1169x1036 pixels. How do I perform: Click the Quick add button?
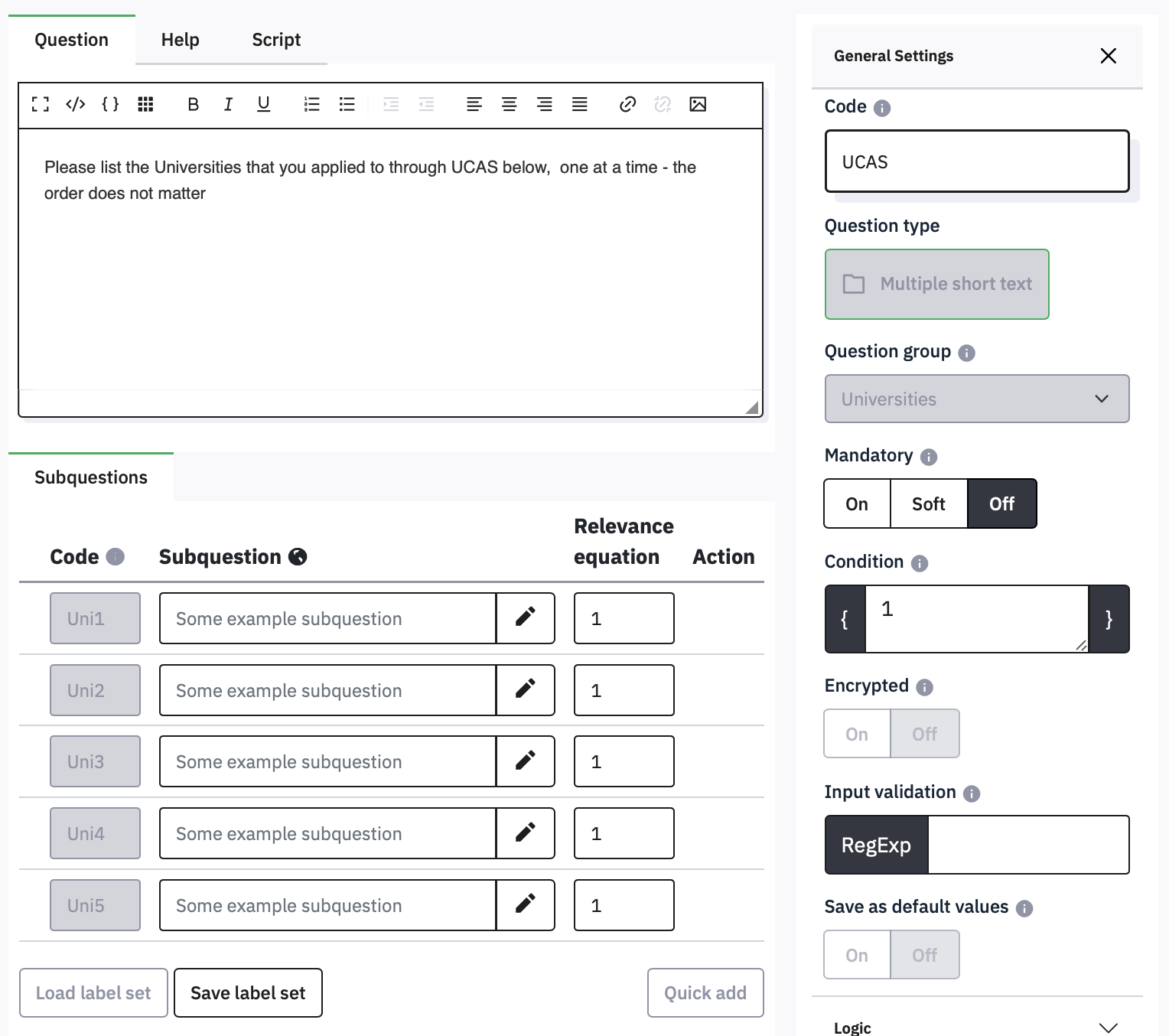coord(705,992)
